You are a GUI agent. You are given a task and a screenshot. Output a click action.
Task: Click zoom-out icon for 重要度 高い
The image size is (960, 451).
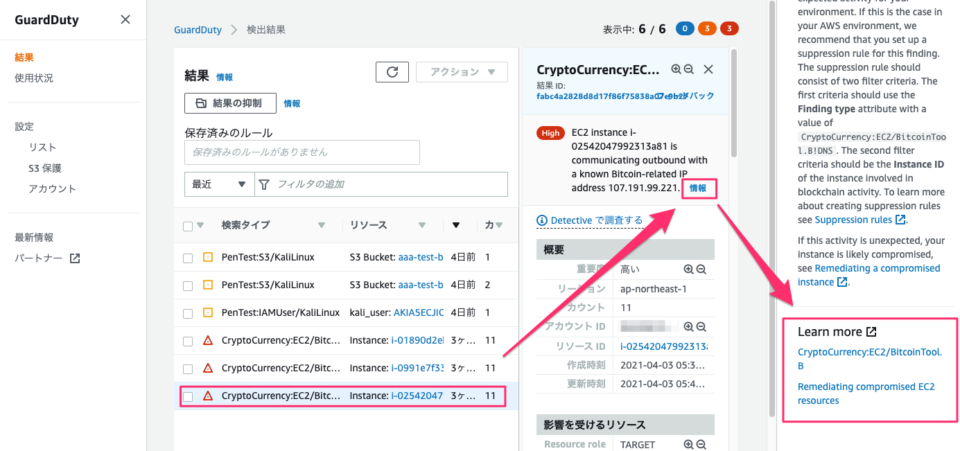[x=701, y=269]
